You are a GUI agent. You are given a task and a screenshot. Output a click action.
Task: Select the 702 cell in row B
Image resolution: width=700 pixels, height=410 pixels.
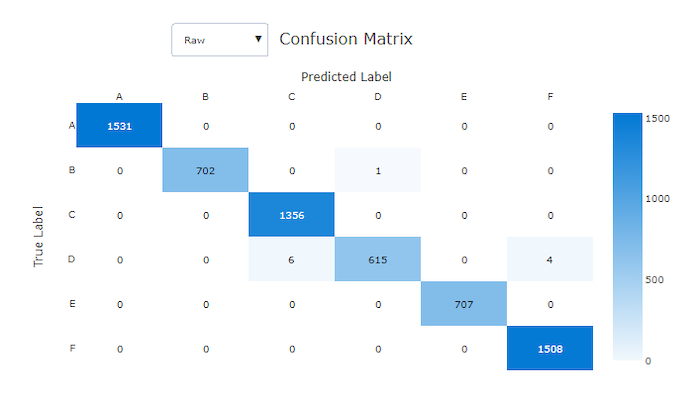click(205, 170)
